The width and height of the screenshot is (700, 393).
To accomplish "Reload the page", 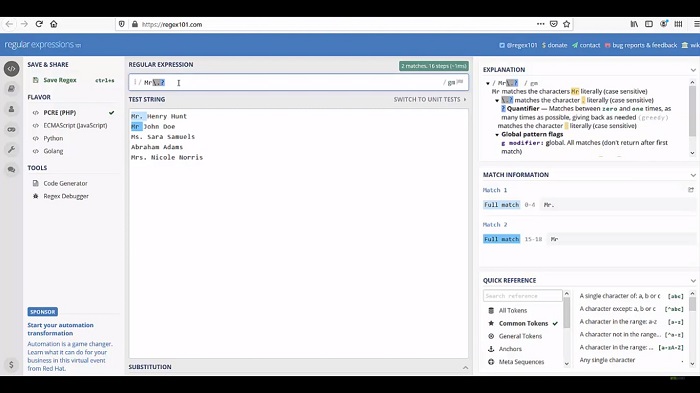I will pos(39,24).
